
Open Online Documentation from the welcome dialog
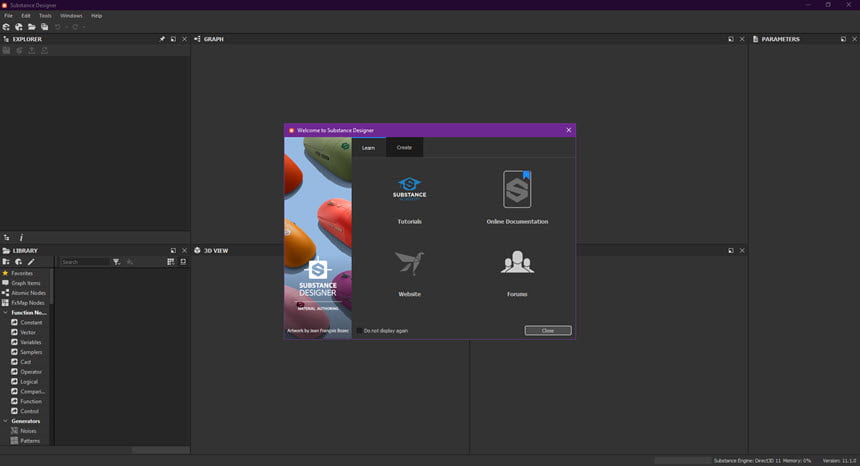tap(517, 197)
